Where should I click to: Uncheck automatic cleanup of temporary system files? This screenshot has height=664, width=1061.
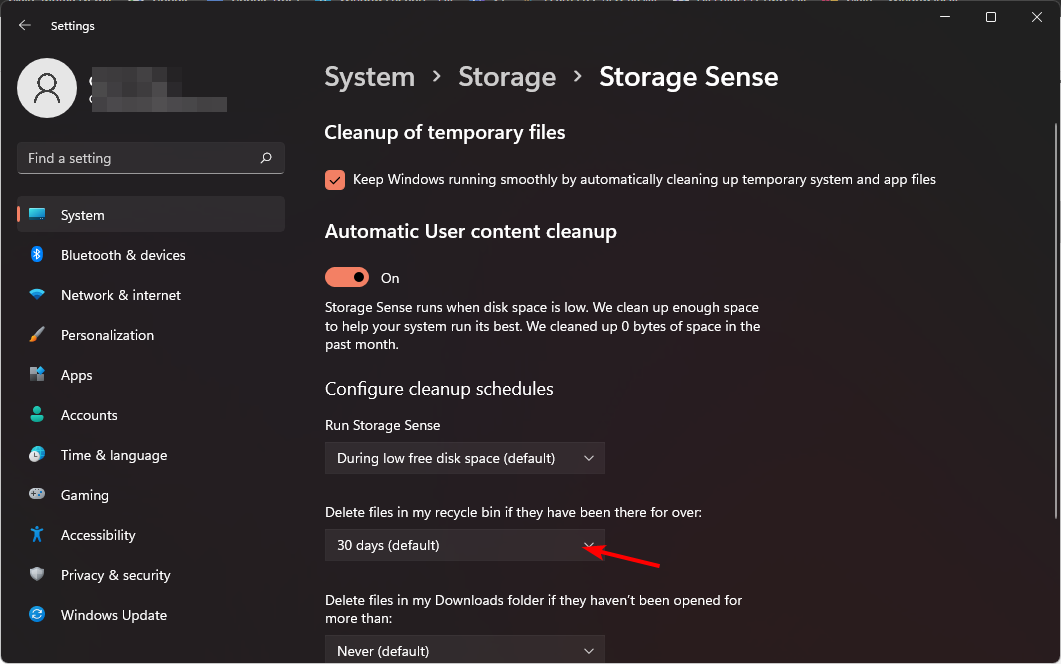[x=334, y=180]
